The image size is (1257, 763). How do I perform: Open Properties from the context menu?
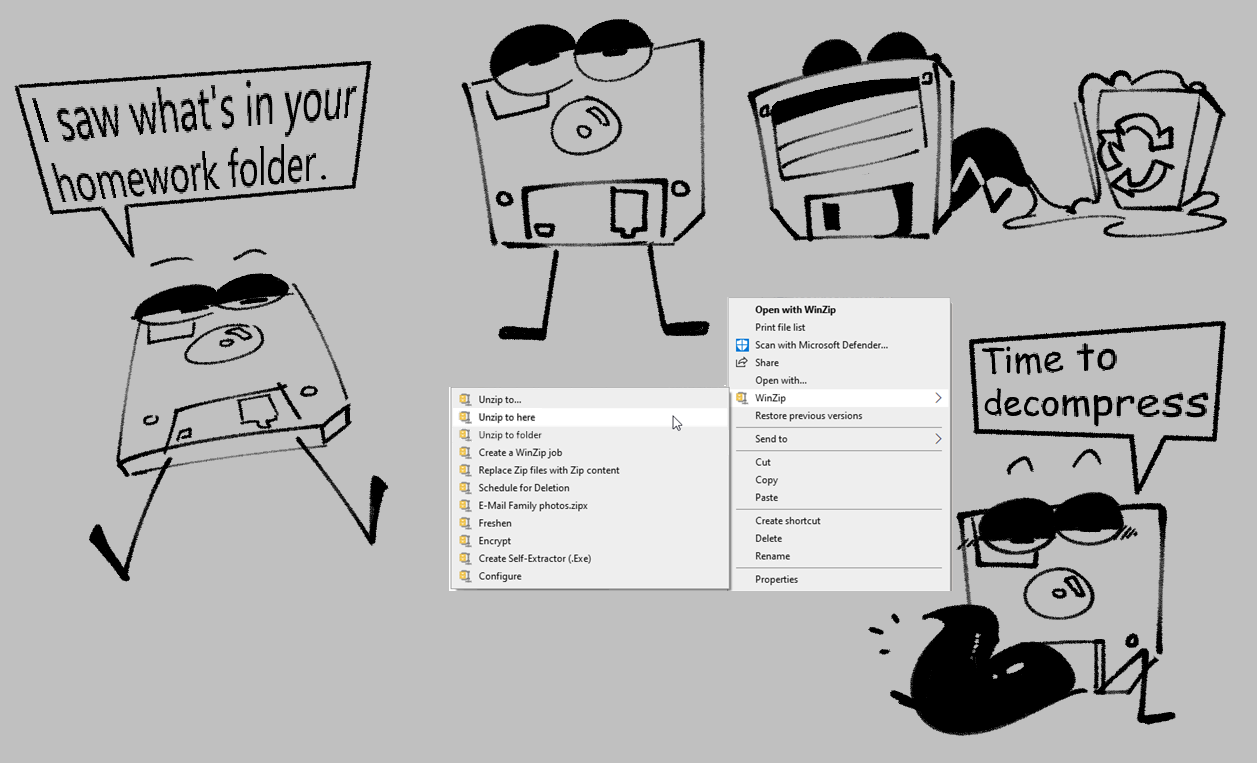click(x=776, y=580)
